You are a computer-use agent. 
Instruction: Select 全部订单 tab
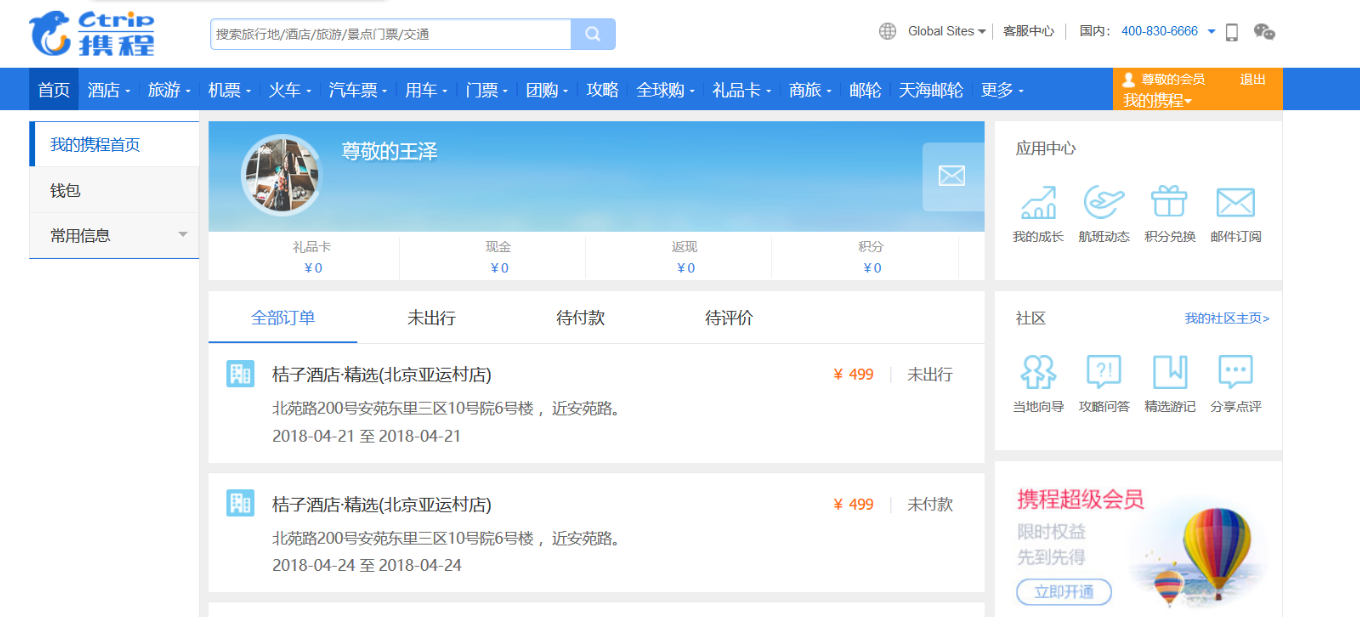(283, 318)
